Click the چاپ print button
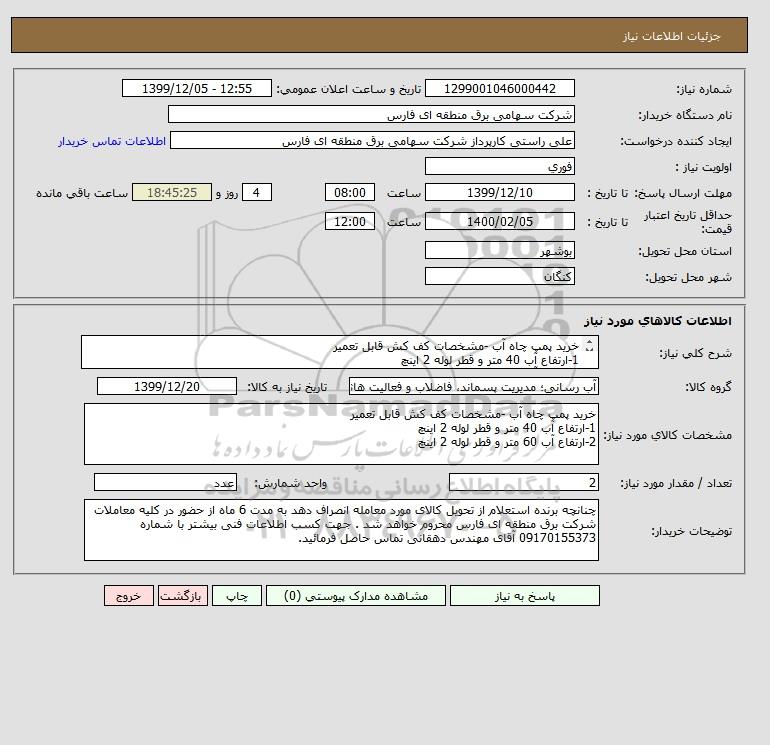 (x=237, y=596)
